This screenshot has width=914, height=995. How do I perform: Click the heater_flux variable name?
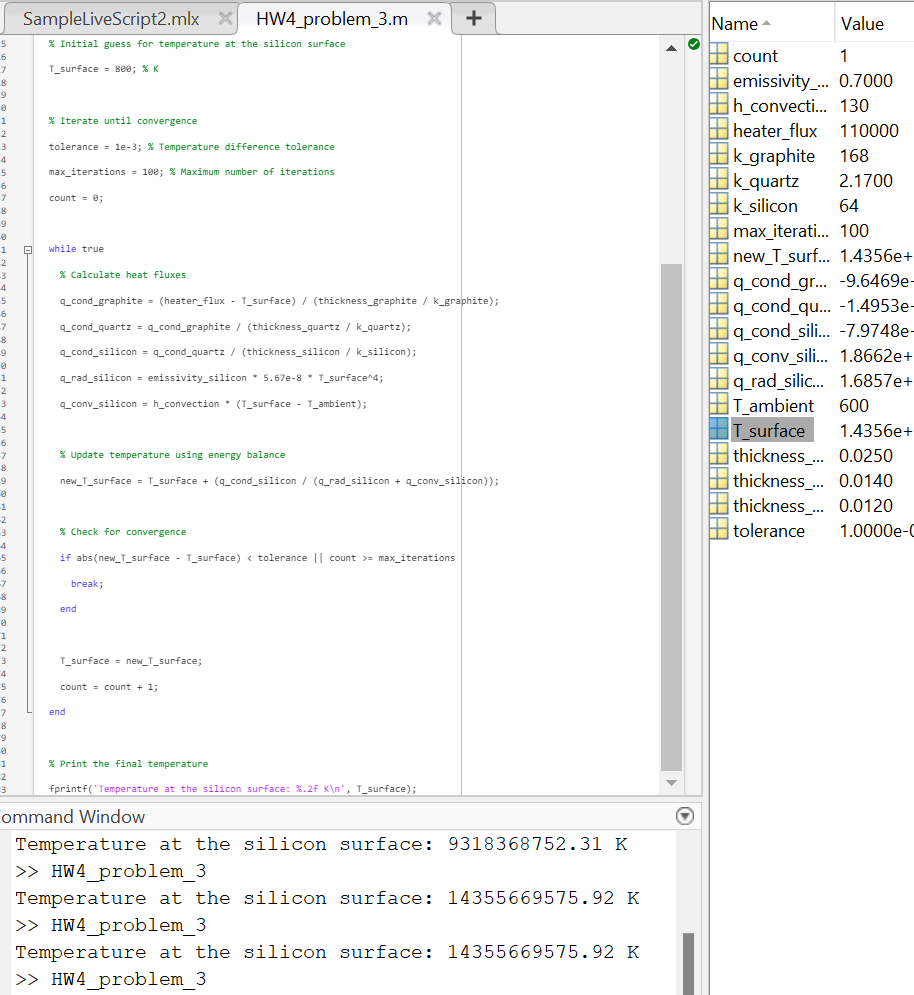pyautogui.click(x=775, y=131)
